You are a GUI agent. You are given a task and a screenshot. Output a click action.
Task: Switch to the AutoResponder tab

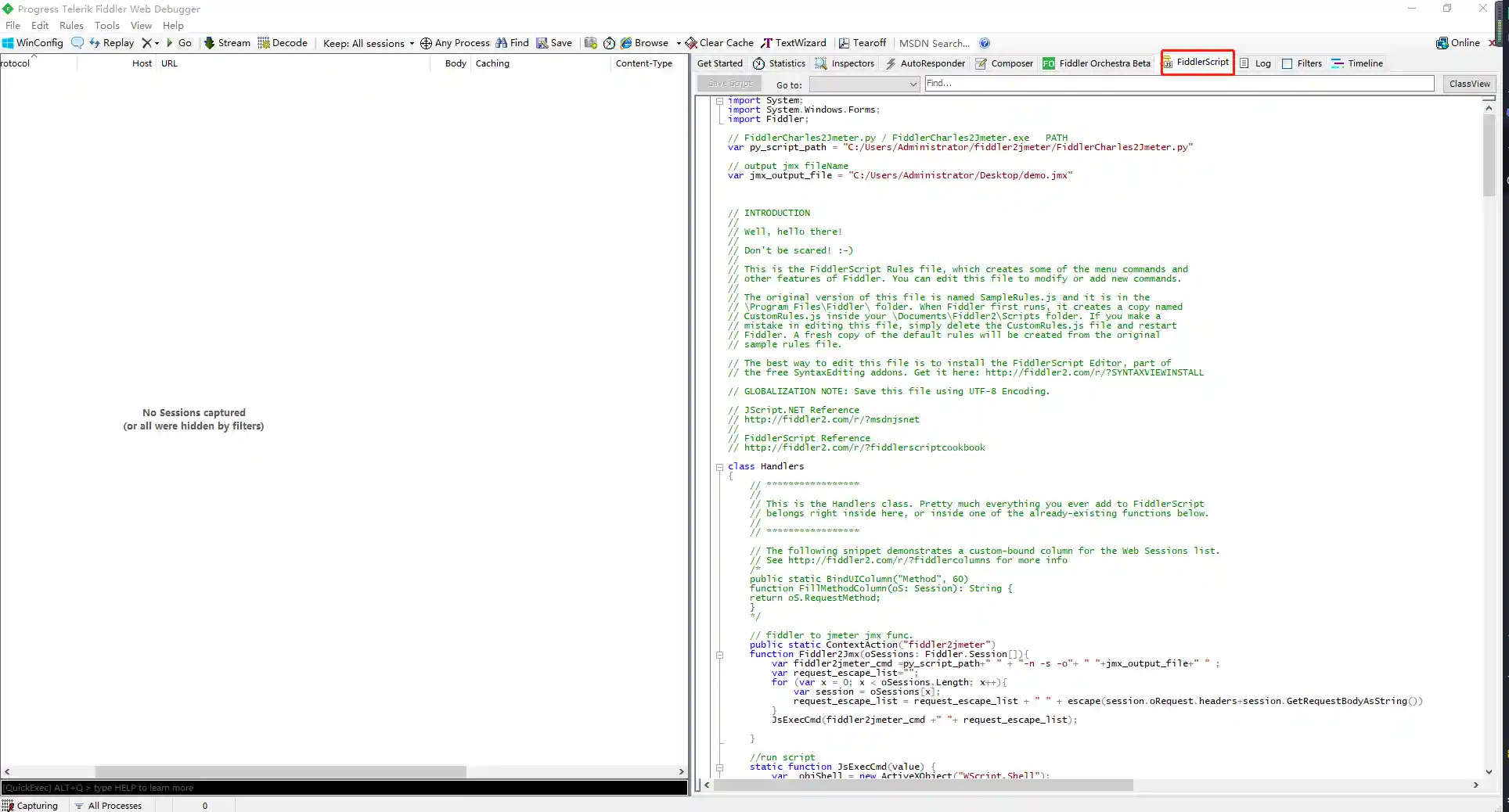tap(924, 63)
